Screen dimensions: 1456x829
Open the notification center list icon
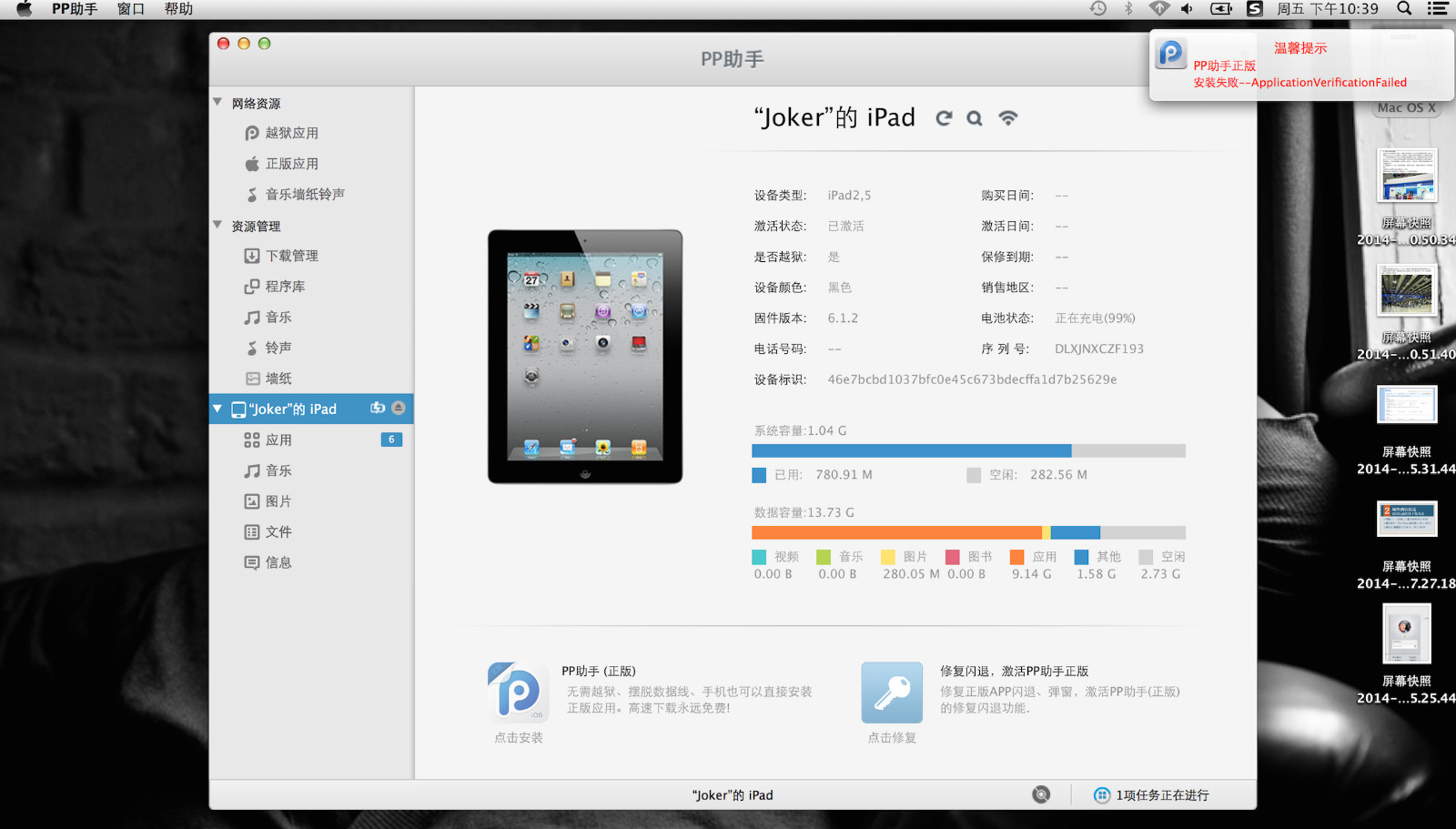pos(1438,9)
